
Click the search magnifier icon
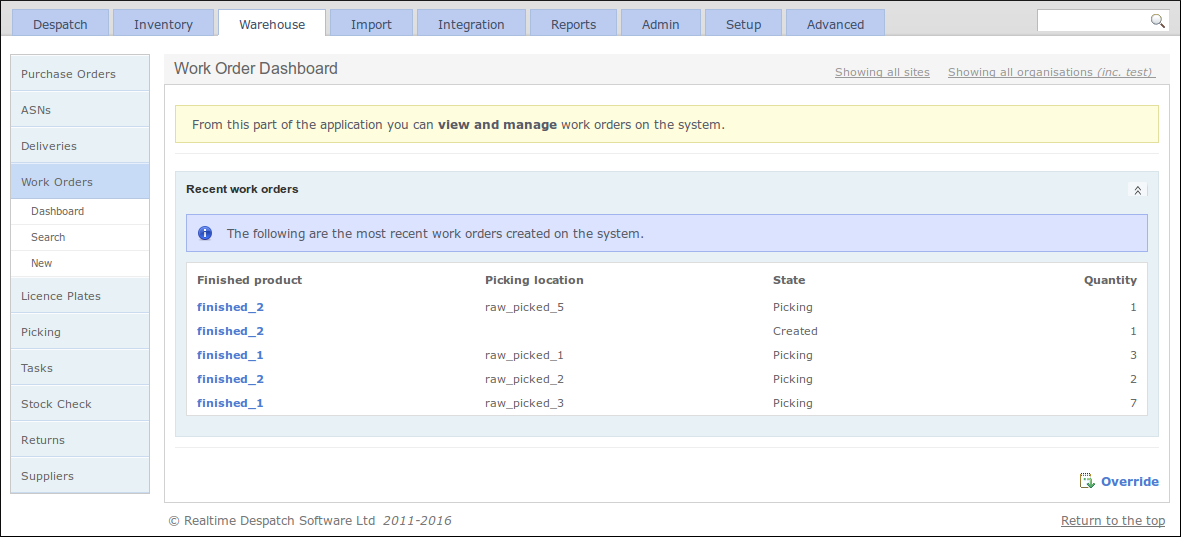[1158, 21]
